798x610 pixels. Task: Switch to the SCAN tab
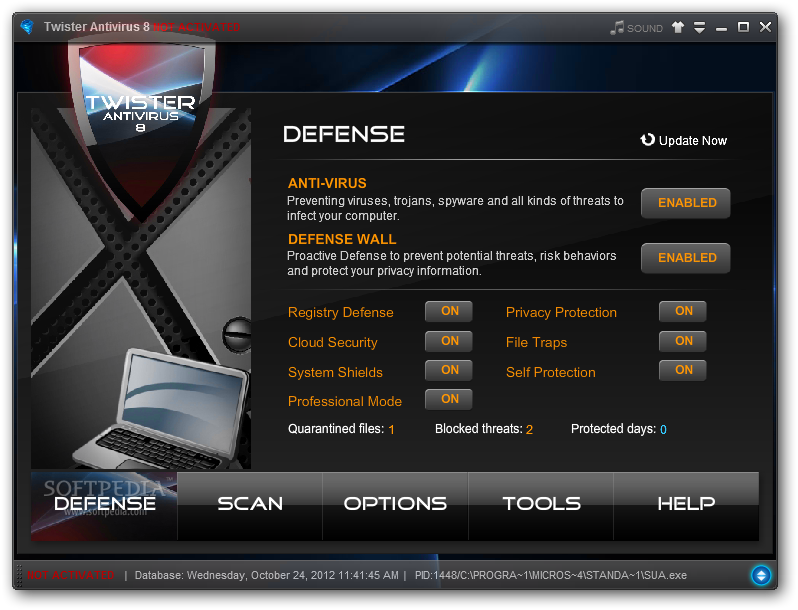(x=250, y=506)
